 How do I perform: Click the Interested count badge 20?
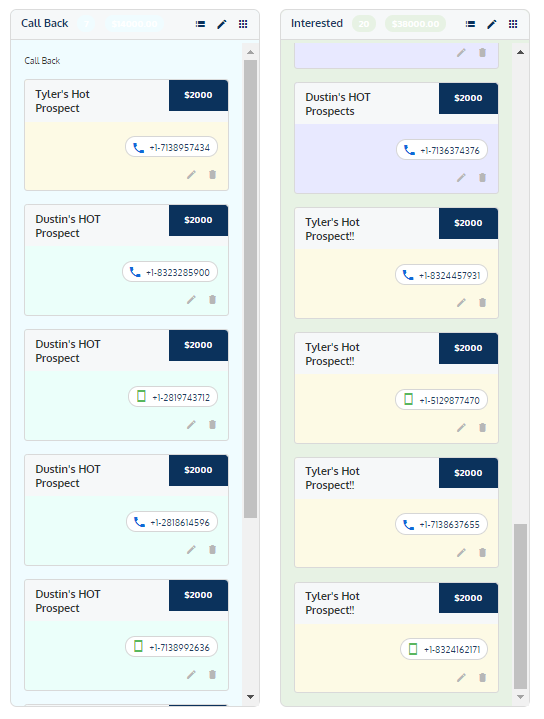[x=364, y=24]
